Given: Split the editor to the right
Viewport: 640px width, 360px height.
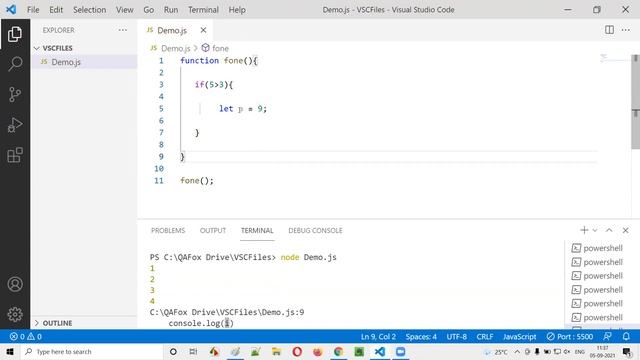Looking at the screenshot, I should (x=609, y=30).
